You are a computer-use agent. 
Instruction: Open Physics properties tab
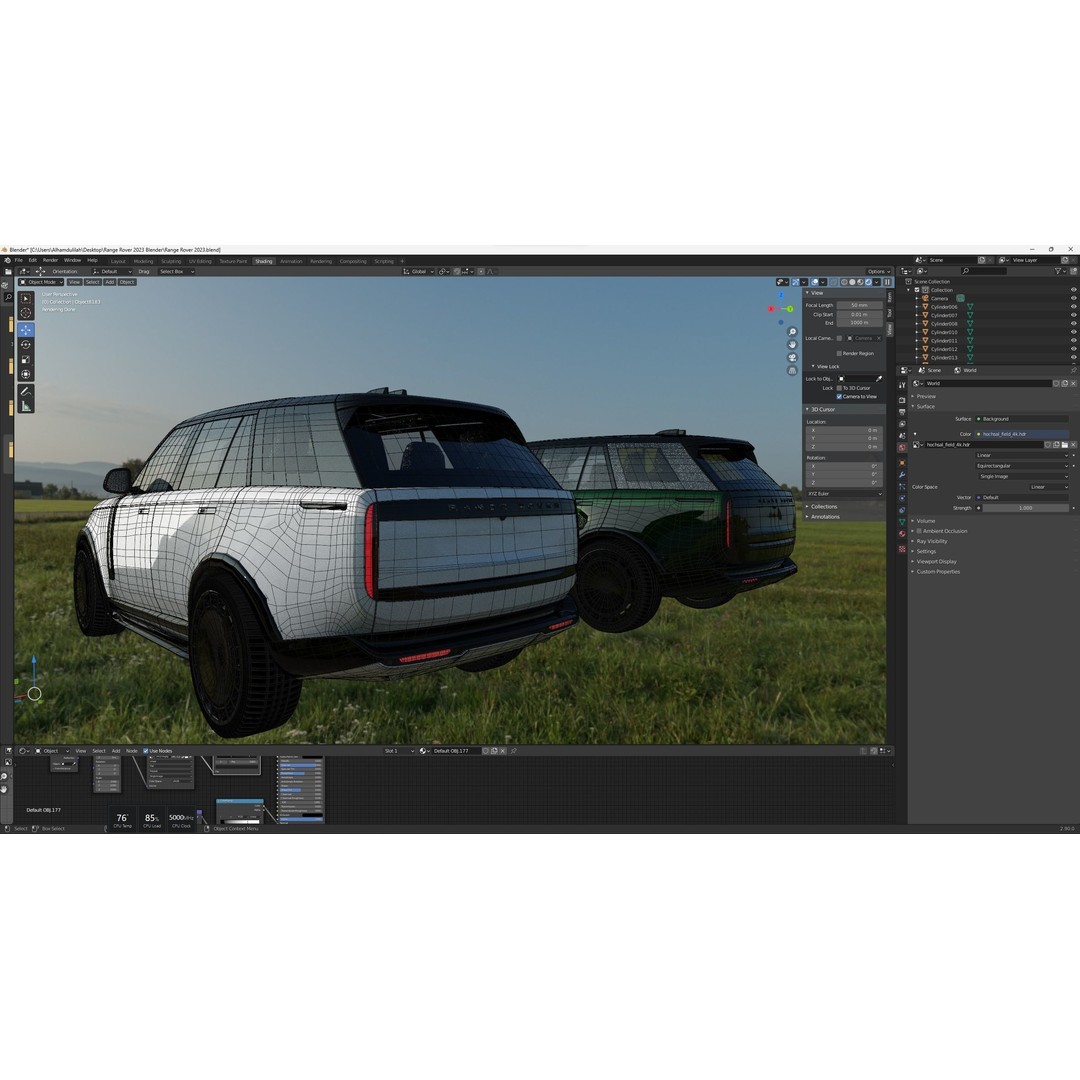point(902,498)
